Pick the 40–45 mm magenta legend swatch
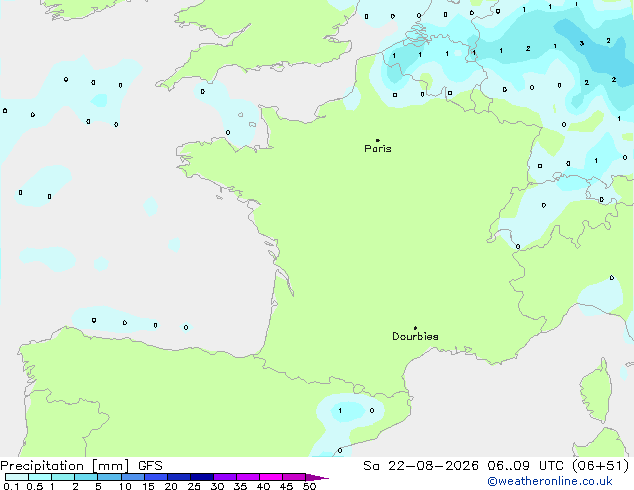This screenshot has width=634, height=490. [x=271, y=477]
